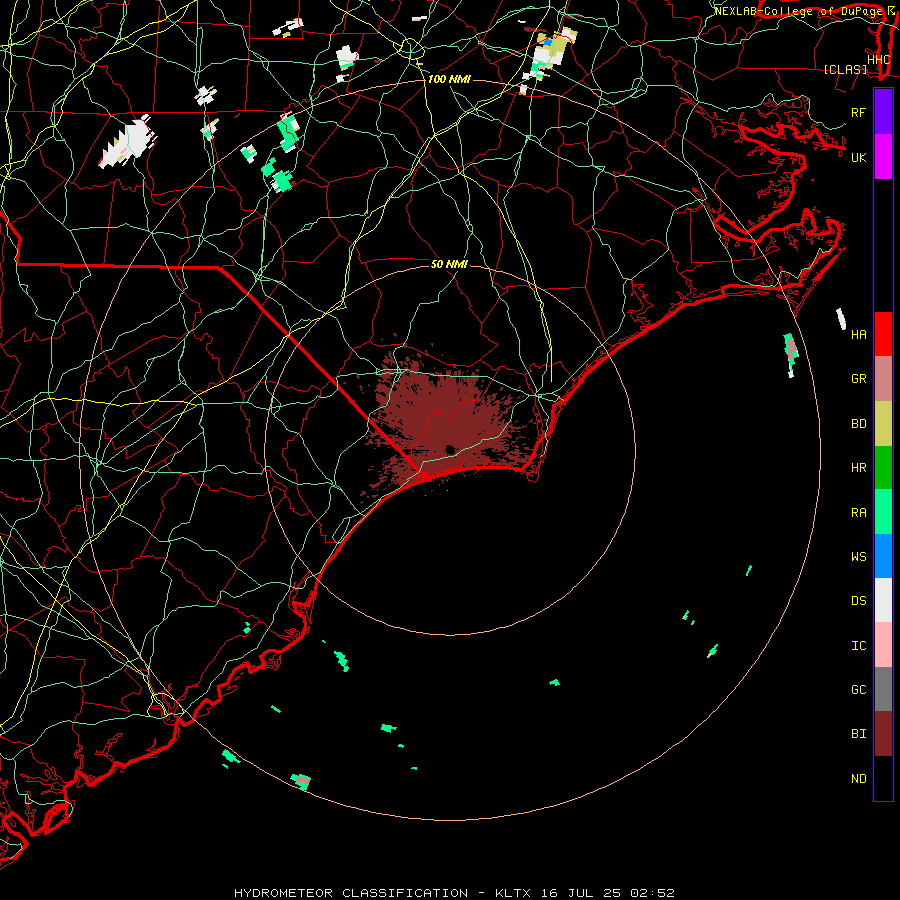Click the 50 NMI range ring label
The image size is (900, 900).
(449, 264)
